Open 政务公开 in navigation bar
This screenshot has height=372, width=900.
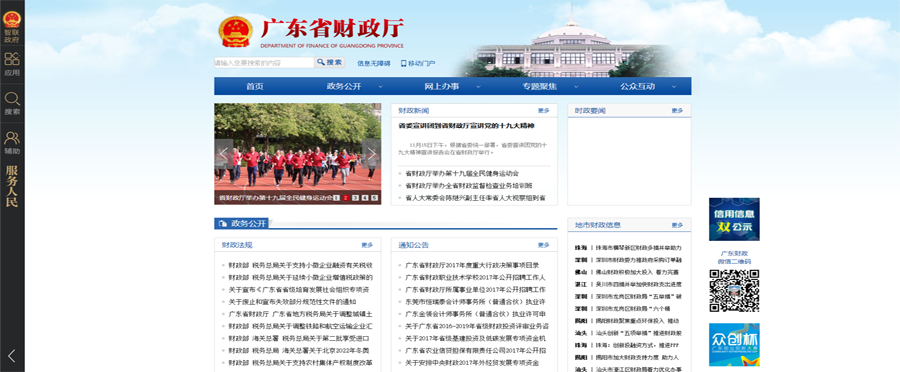[344, 87]
